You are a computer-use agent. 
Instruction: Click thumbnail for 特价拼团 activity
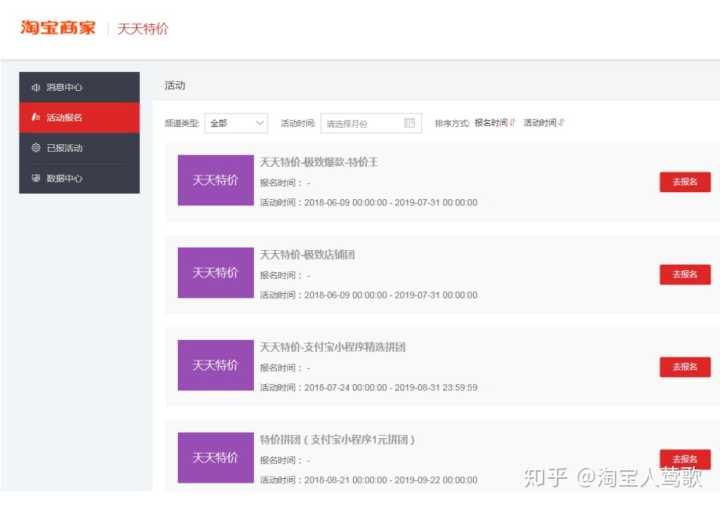pos(216,457)
